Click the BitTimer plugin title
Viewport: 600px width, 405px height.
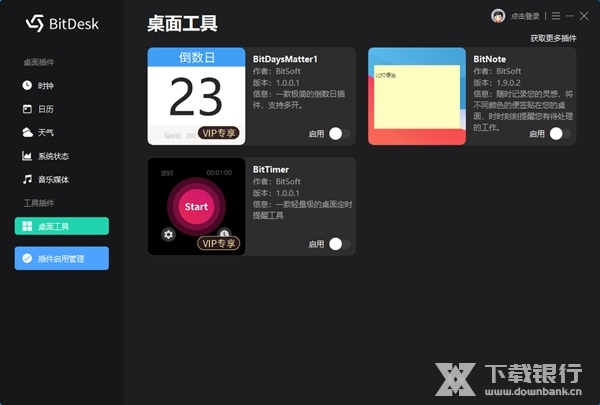pos(271,169)
